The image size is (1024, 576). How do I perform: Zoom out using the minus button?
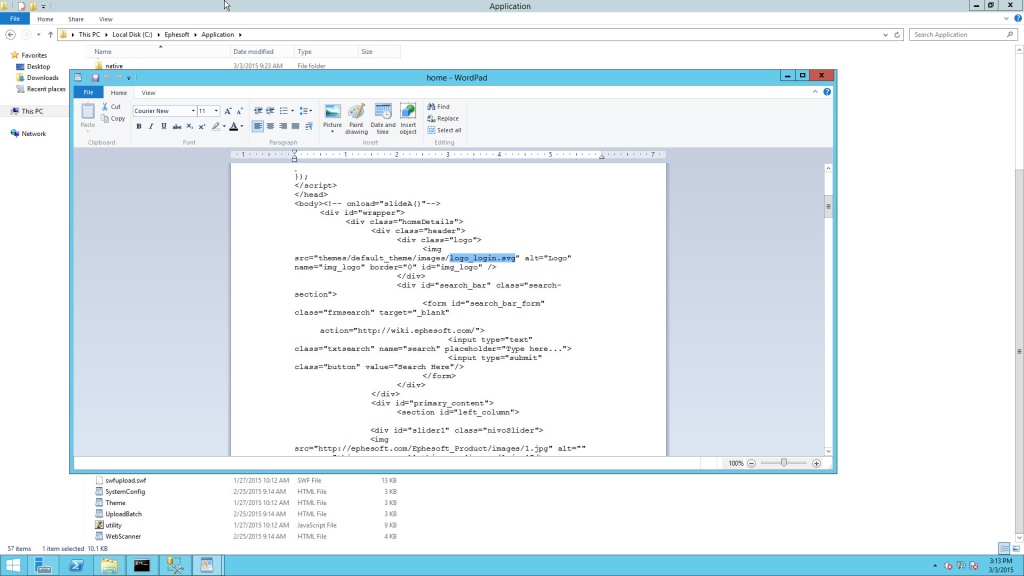pos(752,464)
